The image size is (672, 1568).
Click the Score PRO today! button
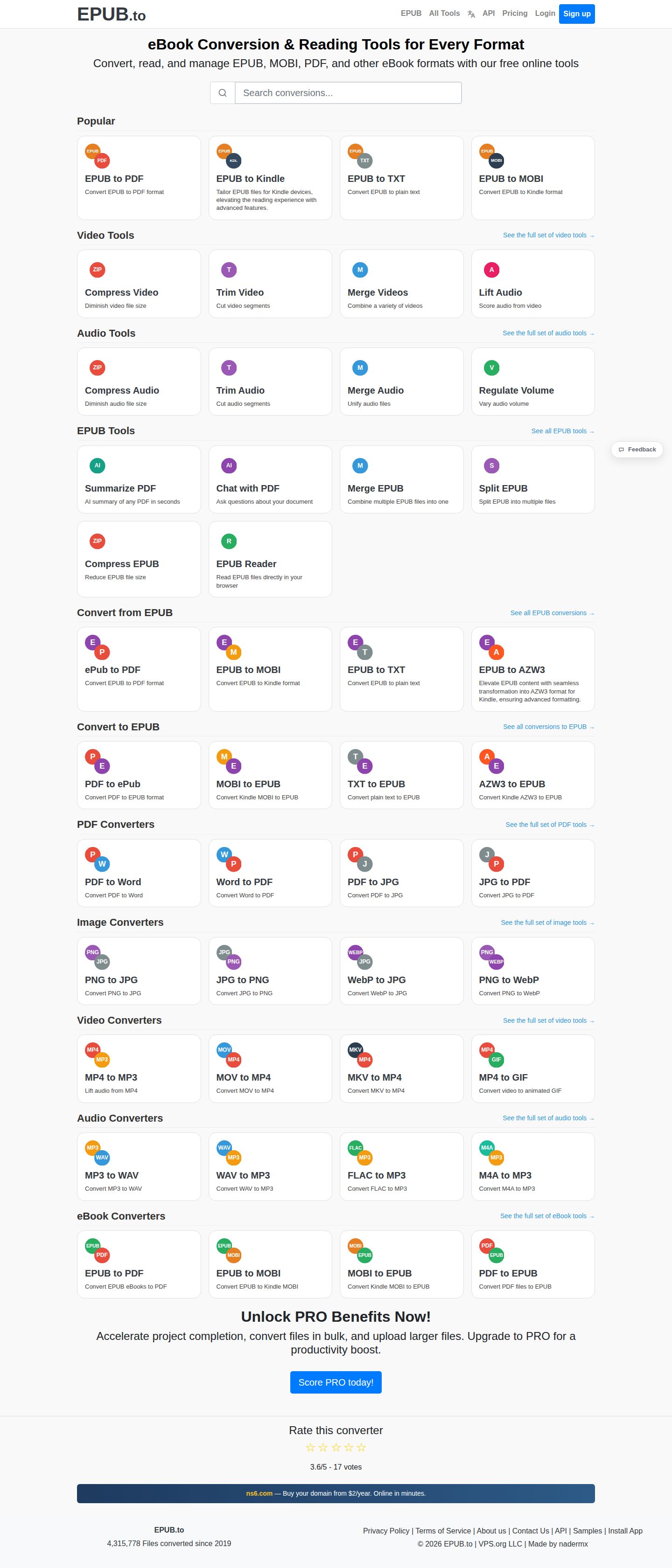tap(336, 1382)
